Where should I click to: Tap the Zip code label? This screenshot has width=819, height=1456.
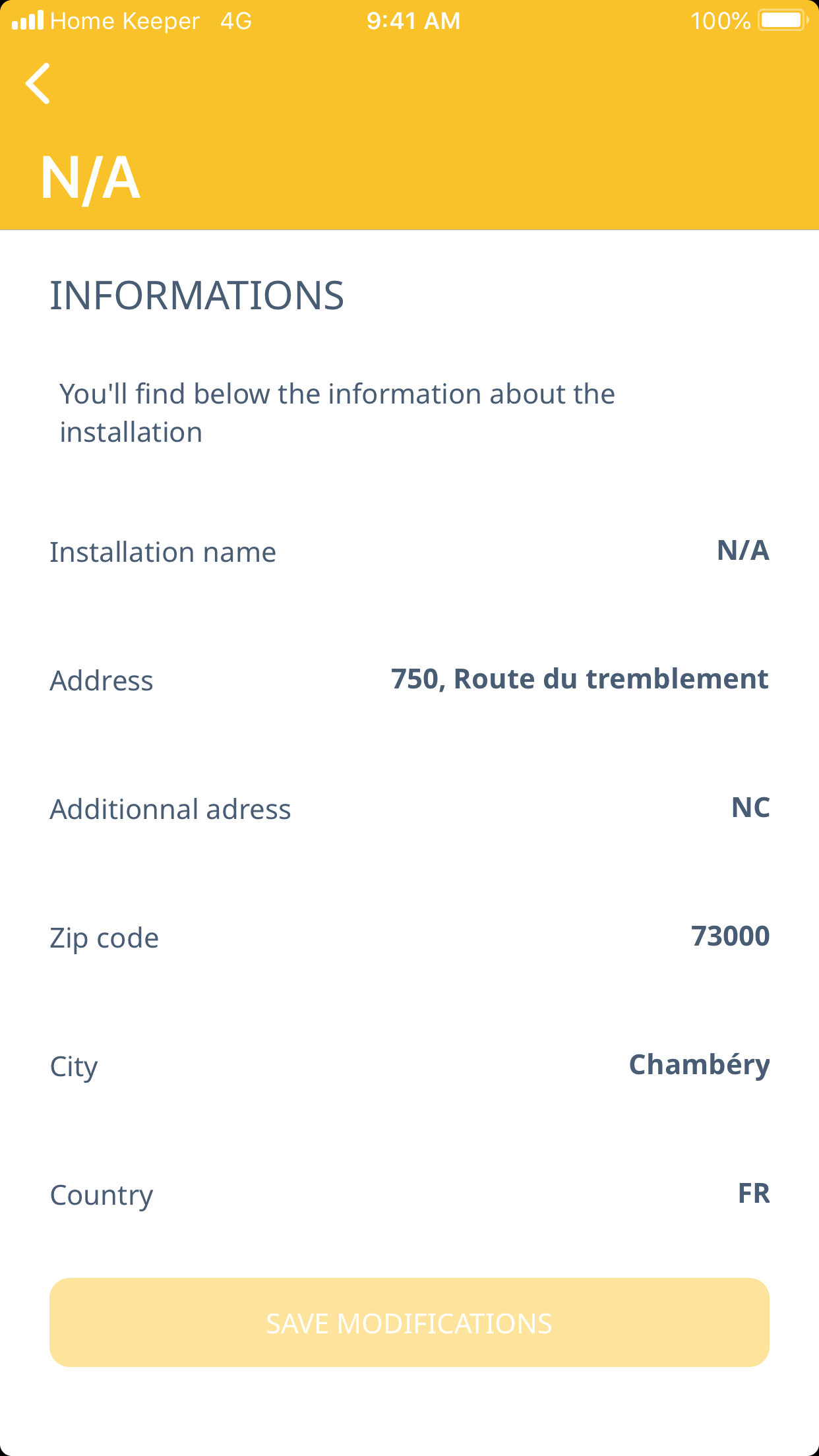tap(104, 938)
